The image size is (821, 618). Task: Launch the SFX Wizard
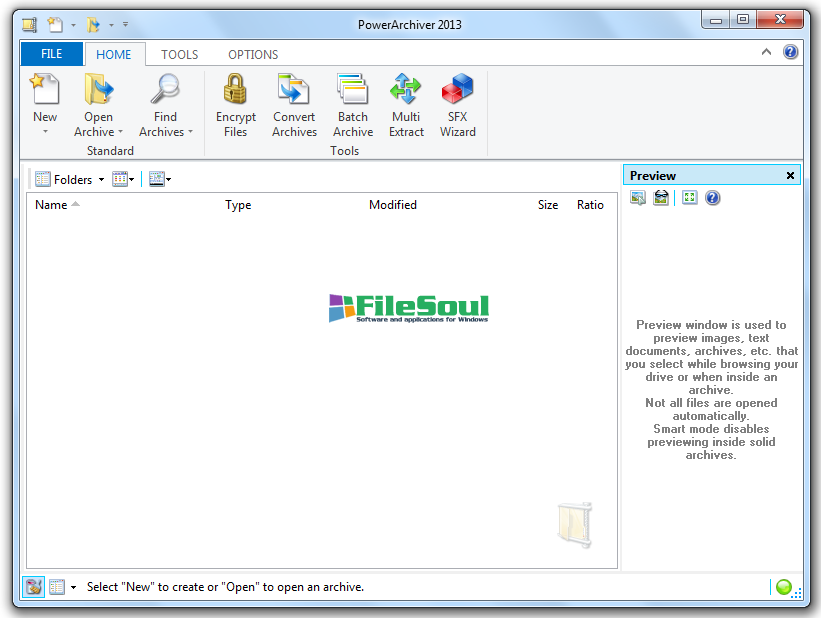point(457,89)
